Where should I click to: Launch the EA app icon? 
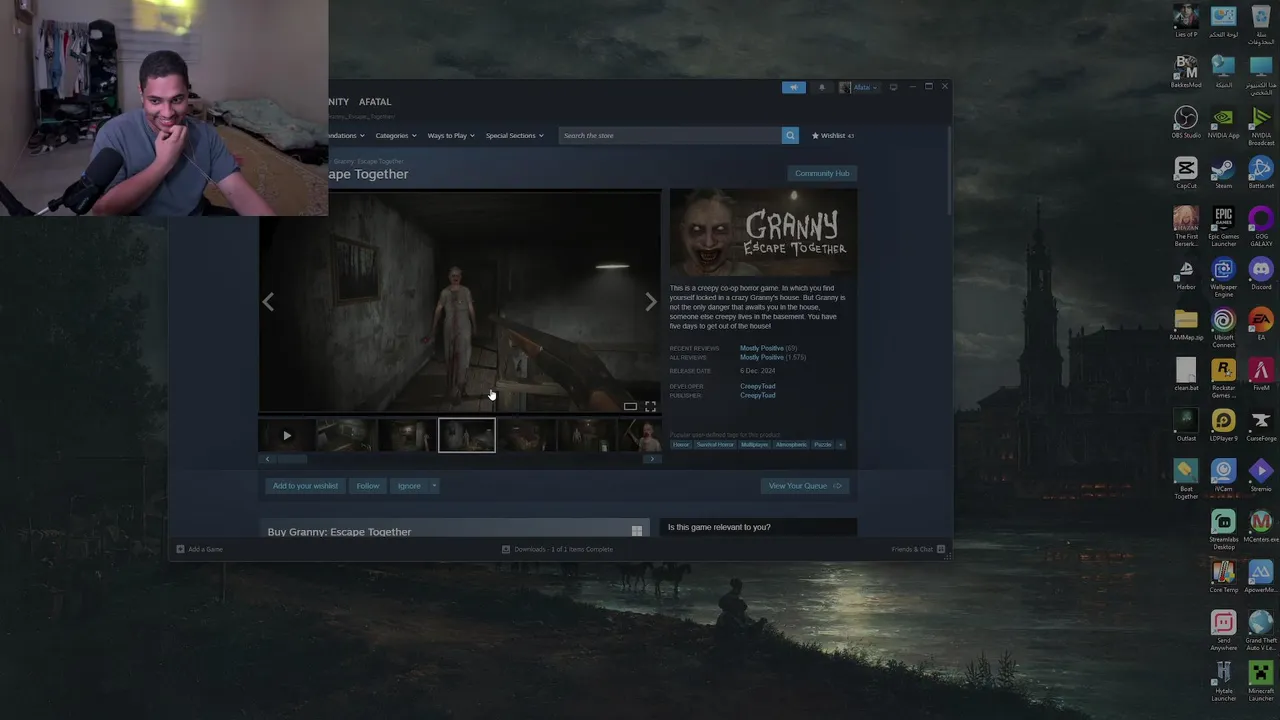1261,325
